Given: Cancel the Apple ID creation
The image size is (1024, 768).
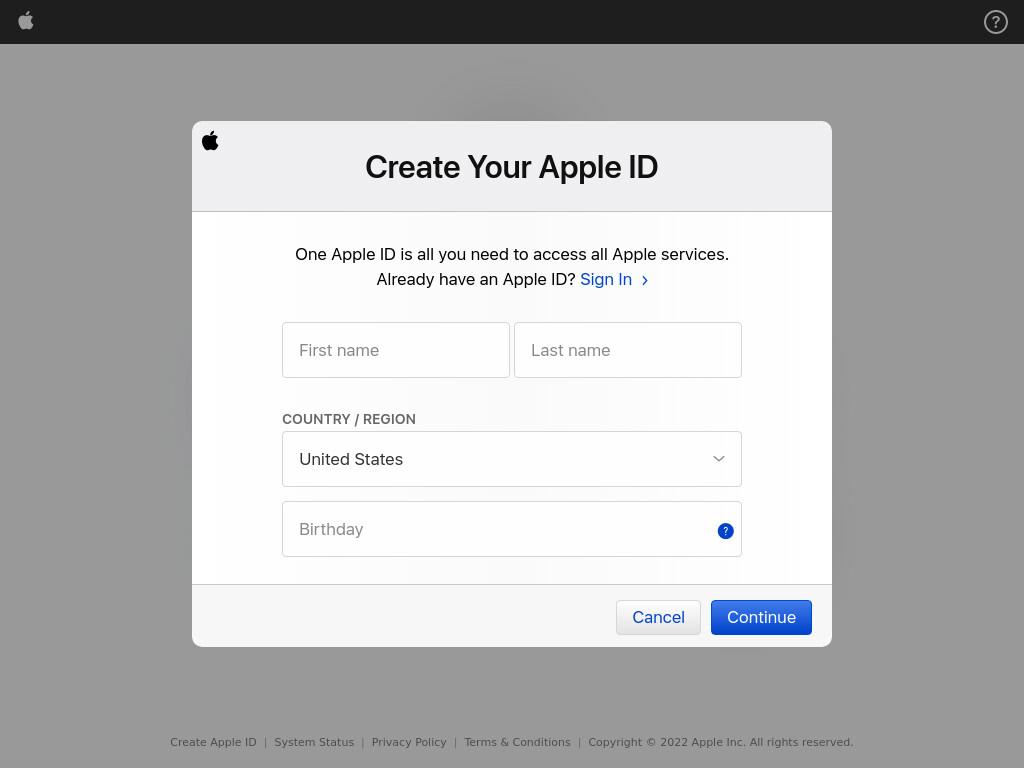Looking at the screenshot, I should point(658,617).
